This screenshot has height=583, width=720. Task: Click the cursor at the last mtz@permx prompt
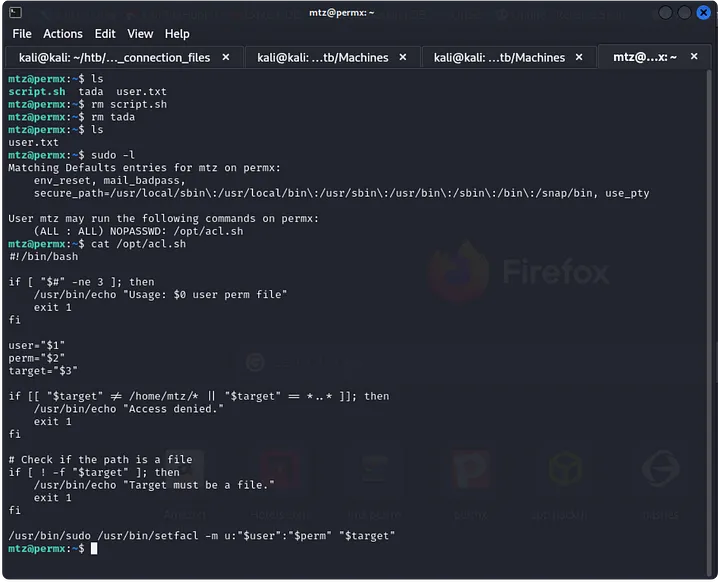coord(95,549)
